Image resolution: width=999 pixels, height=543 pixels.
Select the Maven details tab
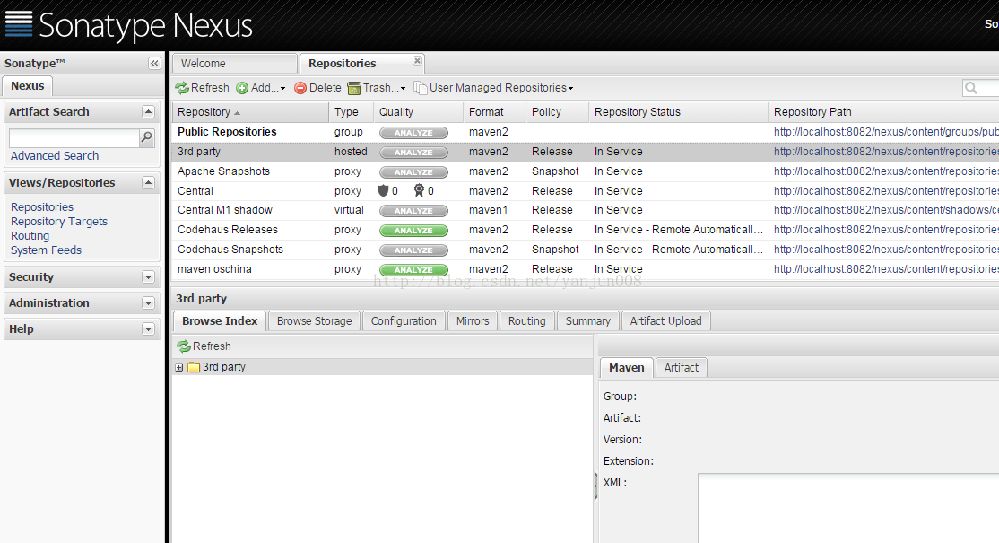point(627,368)
